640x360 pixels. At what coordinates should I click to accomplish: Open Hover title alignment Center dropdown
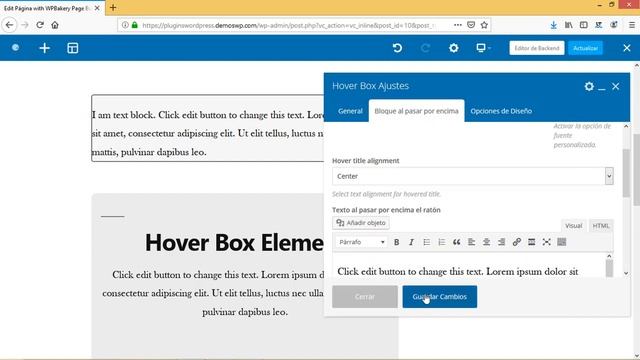pos(473,176)
